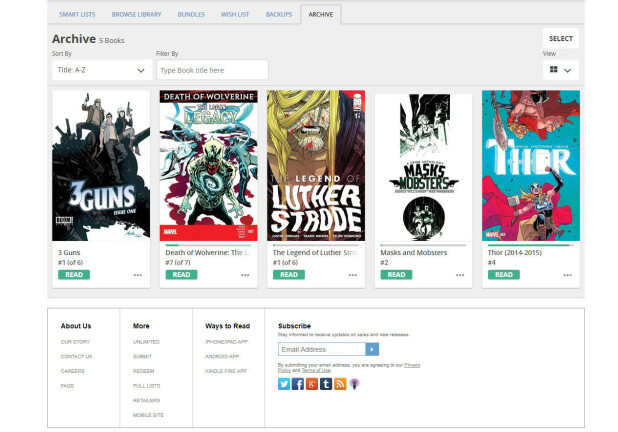
Task: Expand the Sort By Title: A-Z dropdown
Action: point(102,70)
